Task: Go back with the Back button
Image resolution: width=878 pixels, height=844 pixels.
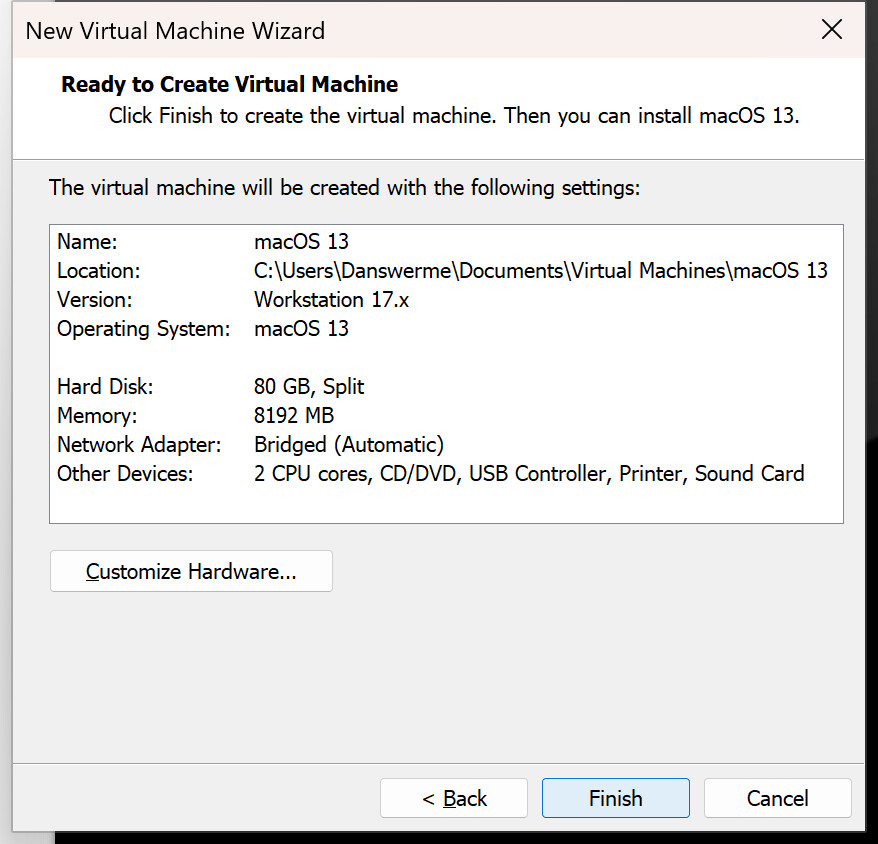Action: coord(454,798)
